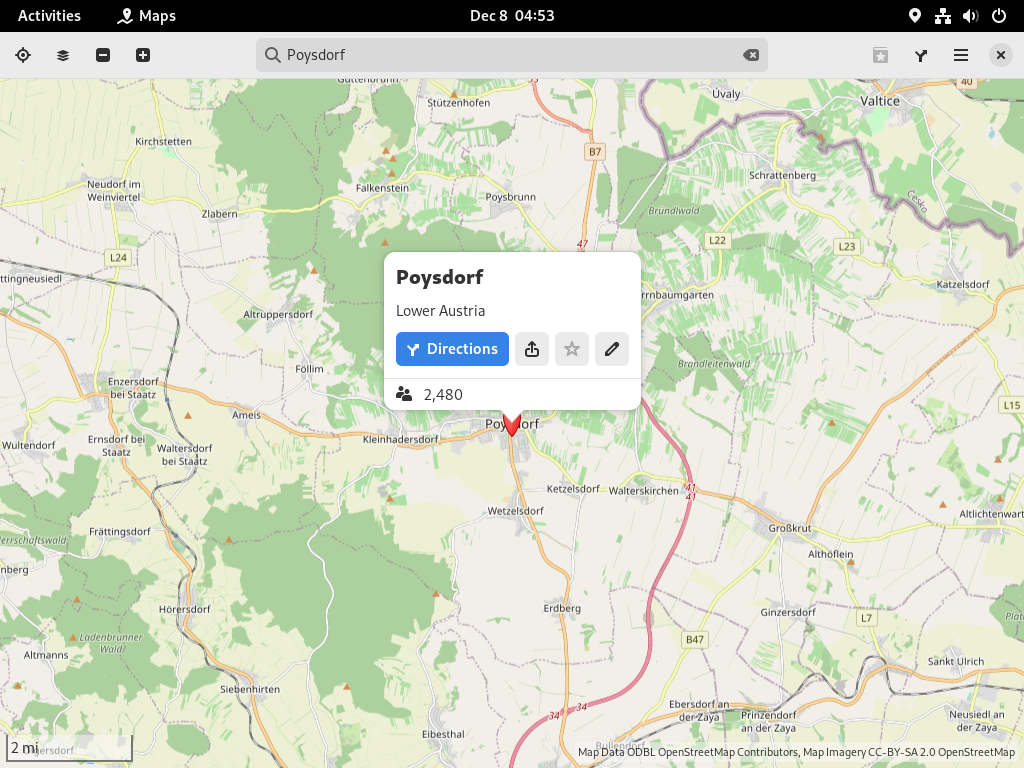Screen dimensions: 1024x768
Task: Click the Großkrut town label
Action: pyautogui.click(x=790, y=528)
